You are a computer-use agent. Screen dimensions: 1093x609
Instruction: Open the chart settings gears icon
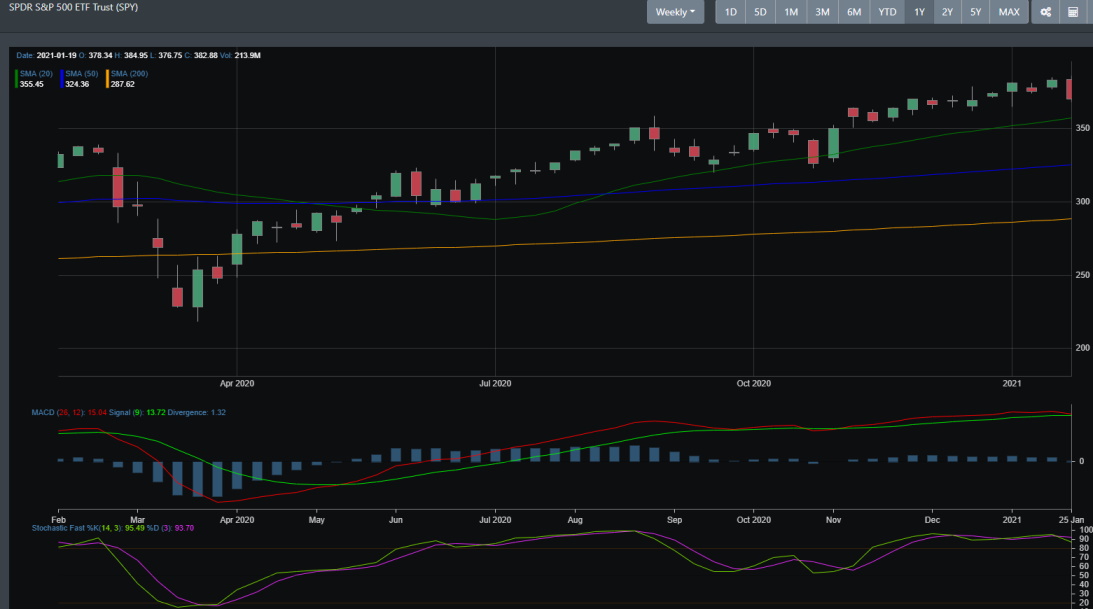1046,12
